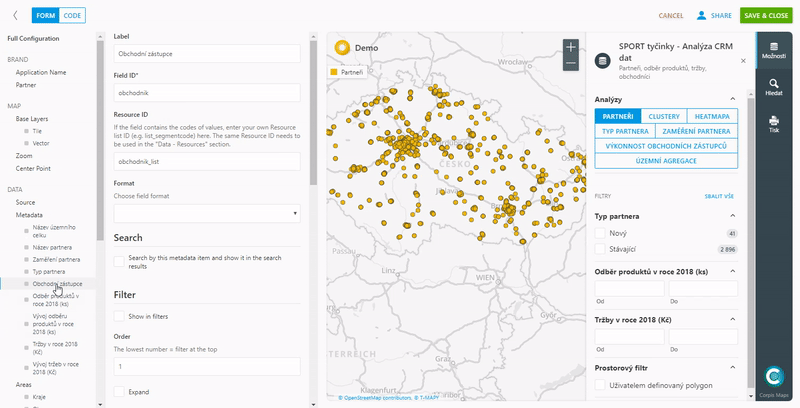Select the ZAMĚŘENÍ PARTNERA analysis tab
The image size is (800, 408).
point(696,131)
